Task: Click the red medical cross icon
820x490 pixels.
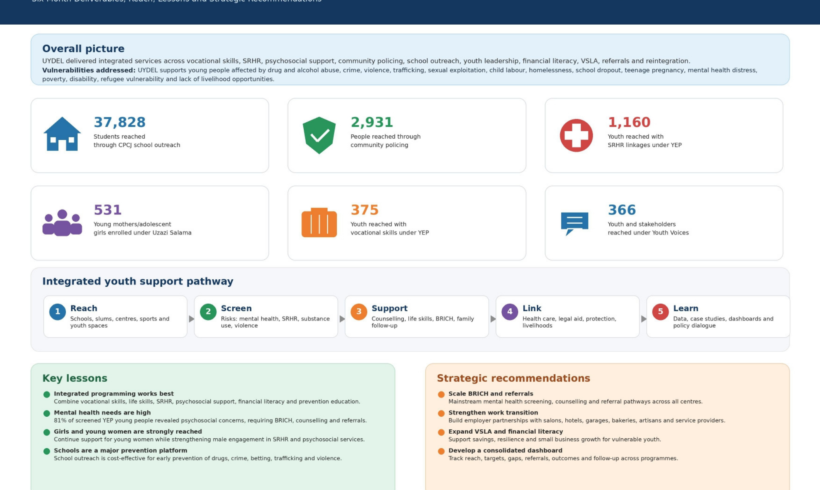Action: coord(576,135)
